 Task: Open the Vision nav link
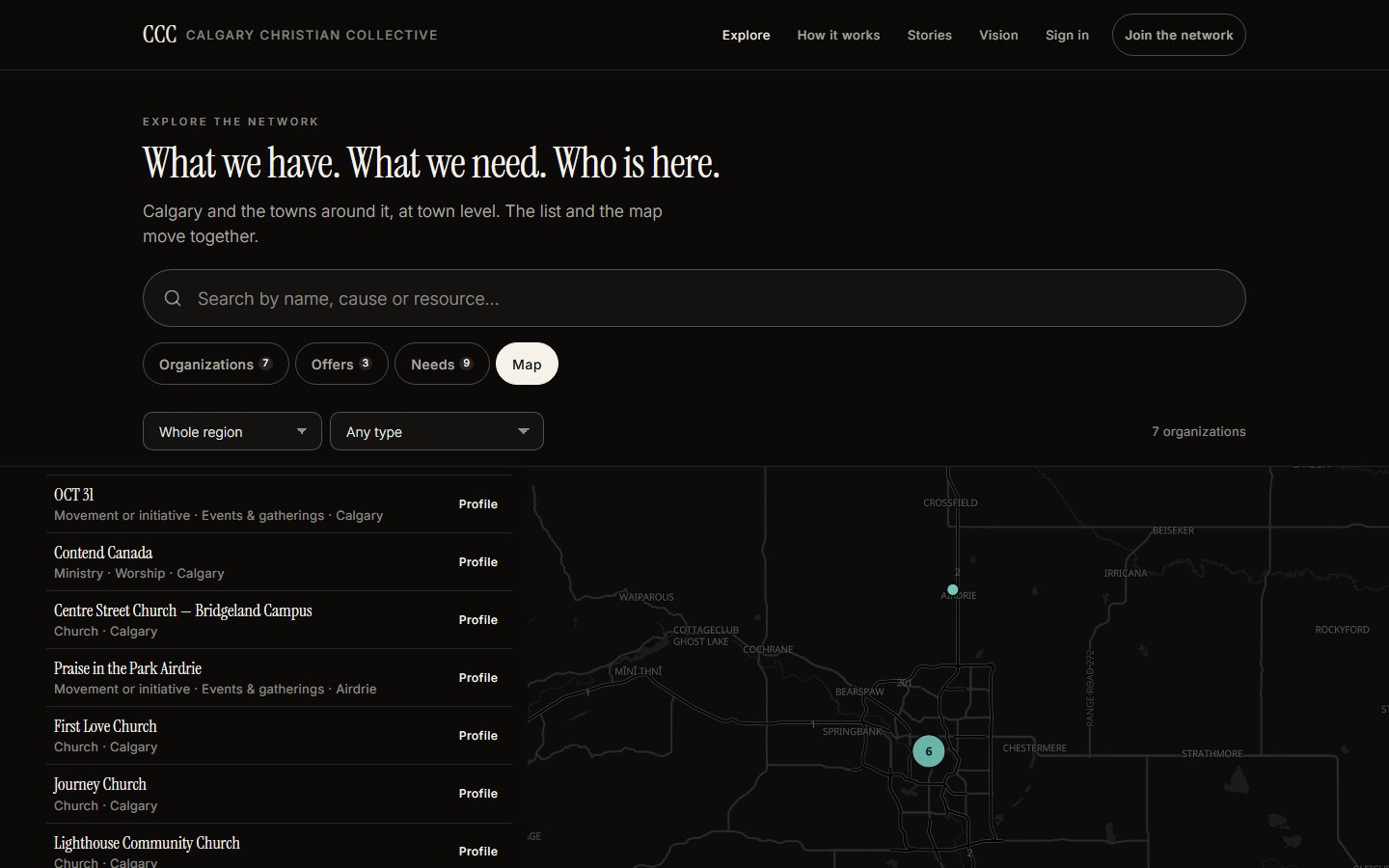click(x=998, y=35)
